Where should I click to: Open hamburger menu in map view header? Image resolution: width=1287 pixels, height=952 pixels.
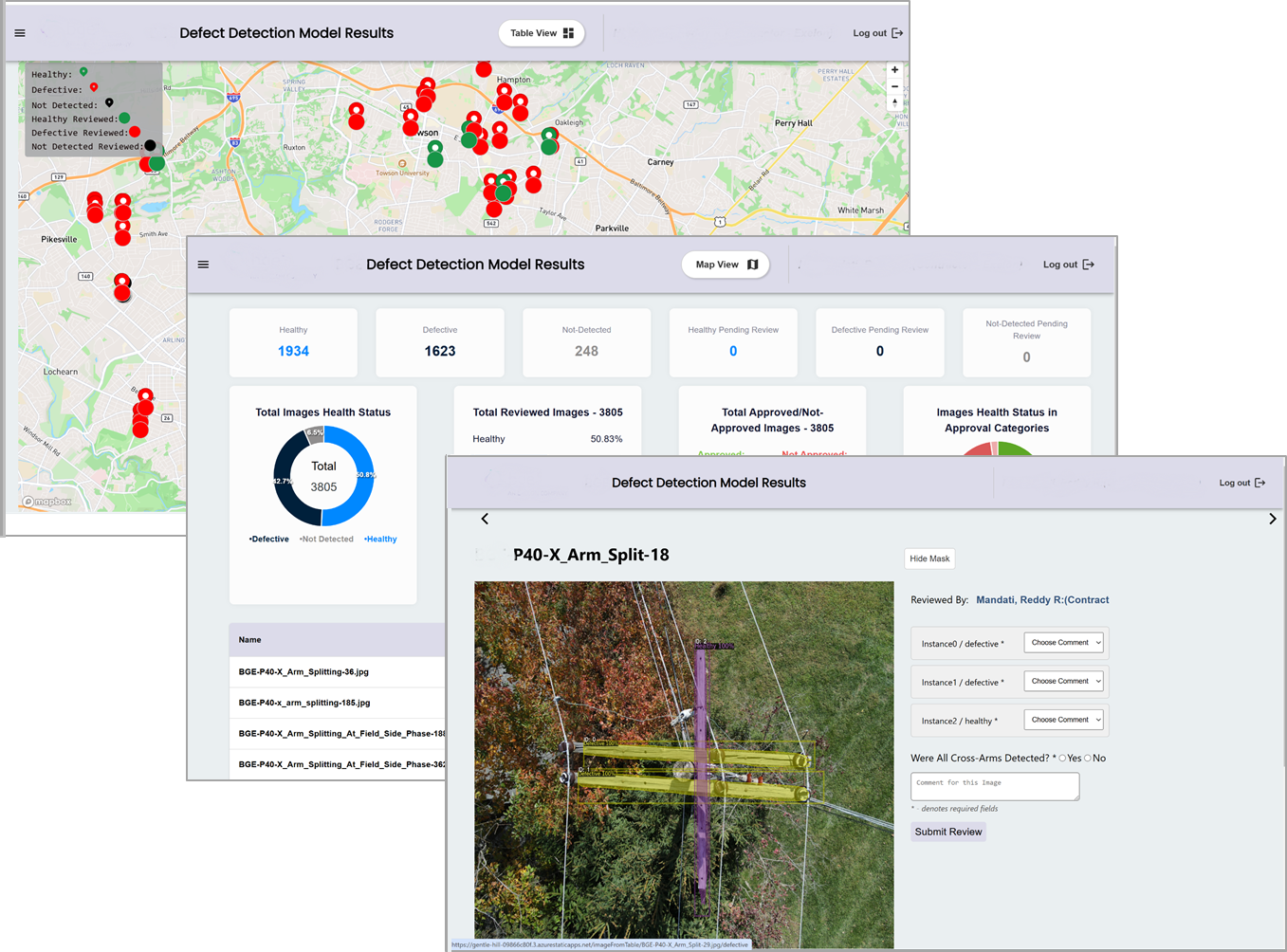(x=20, y=33)
